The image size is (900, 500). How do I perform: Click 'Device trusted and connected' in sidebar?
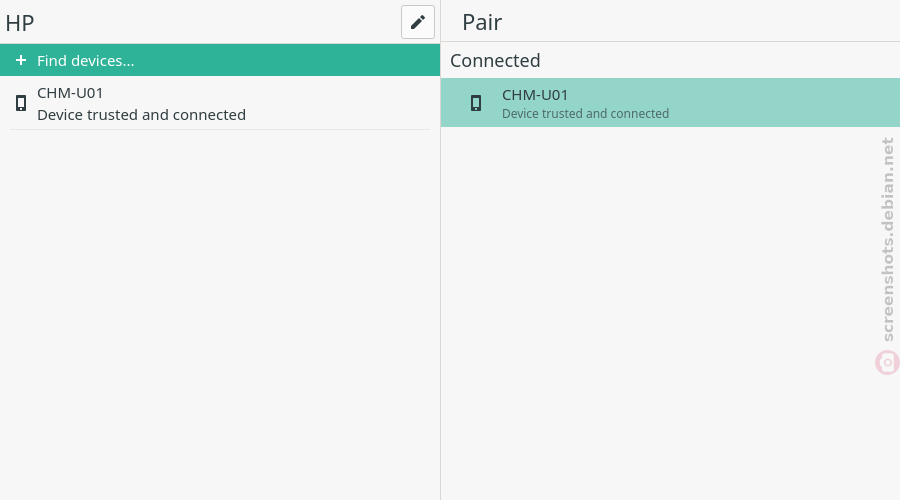click(141, 115)
